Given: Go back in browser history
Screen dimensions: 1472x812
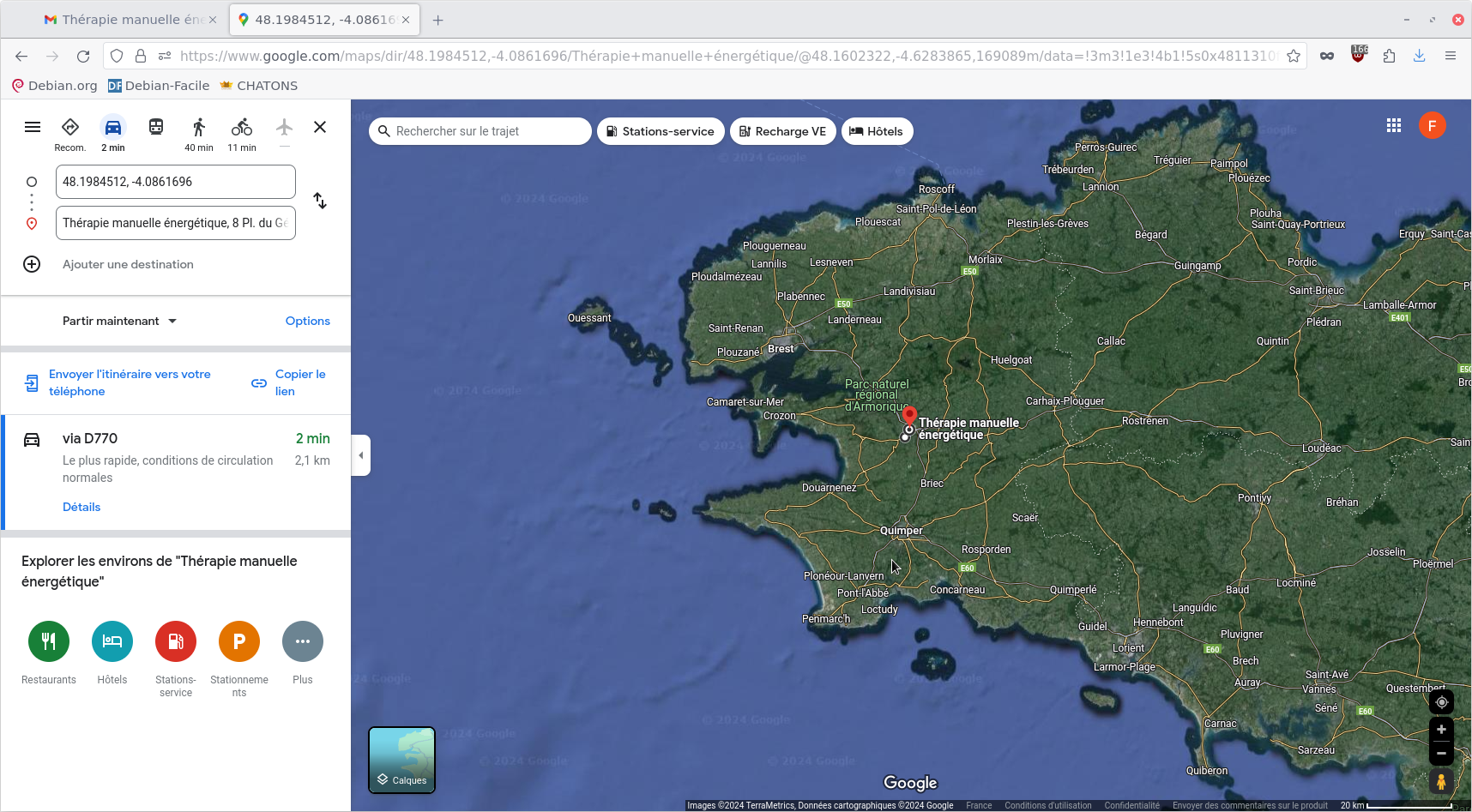Looking at the screenshot, I should 21,56.
